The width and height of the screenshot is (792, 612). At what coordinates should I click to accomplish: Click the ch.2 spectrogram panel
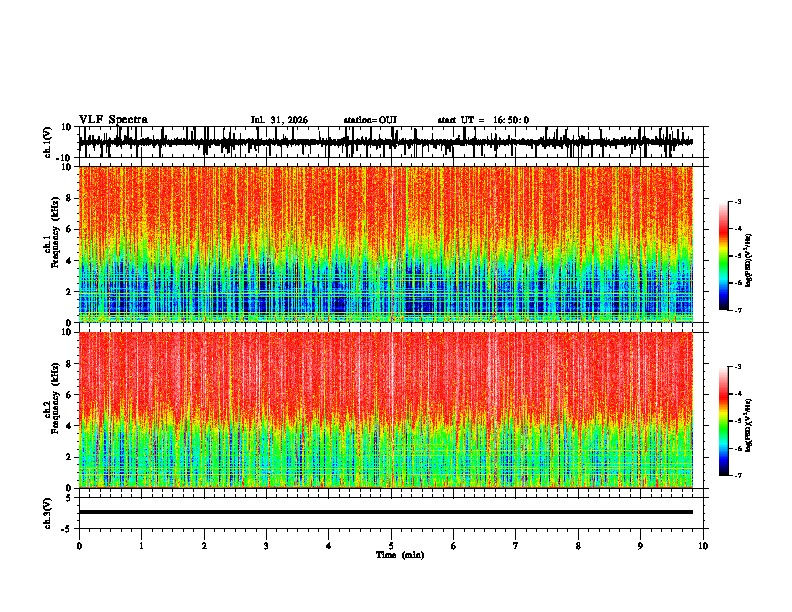(x=386, y=410)
